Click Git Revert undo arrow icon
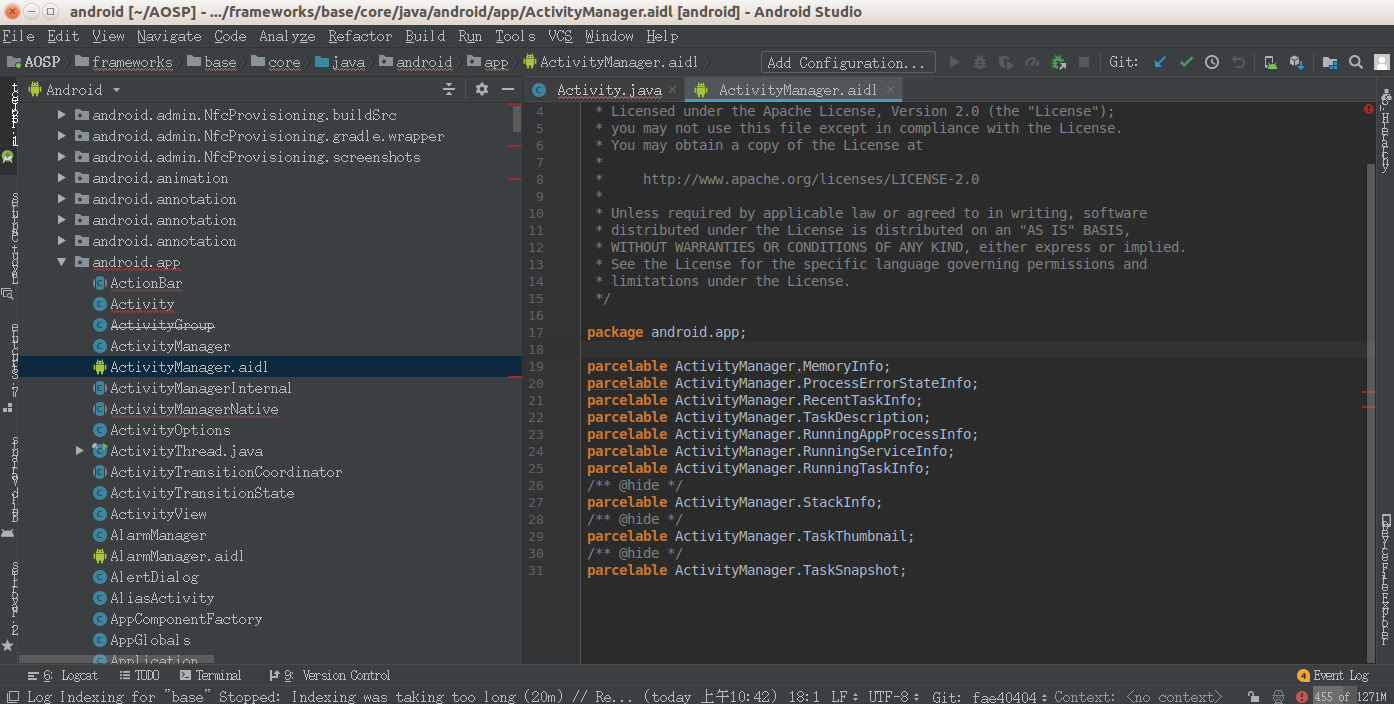Image resolution: width=1394 pixels, height=704 pixels. (x=1238, y=62)
